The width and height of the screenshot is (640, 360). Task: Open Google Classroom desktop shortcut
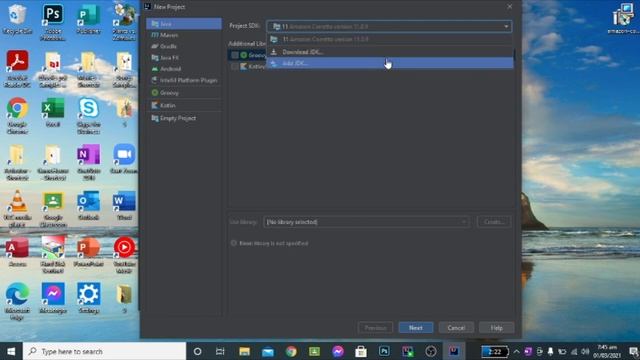tap(53, 208)
